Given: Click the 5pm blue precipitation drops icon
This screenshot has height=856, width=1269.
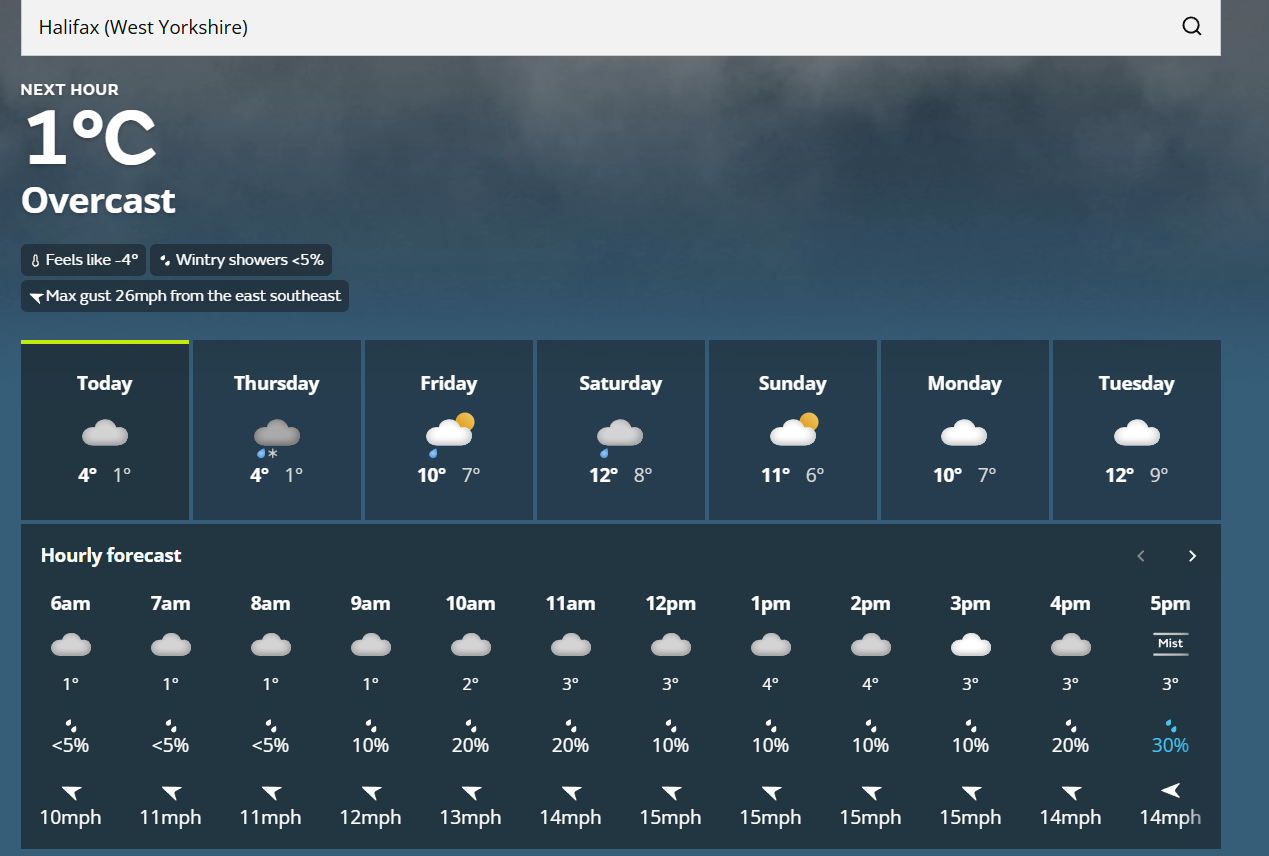Looking at the screenshot, I should coord(1171,725).
